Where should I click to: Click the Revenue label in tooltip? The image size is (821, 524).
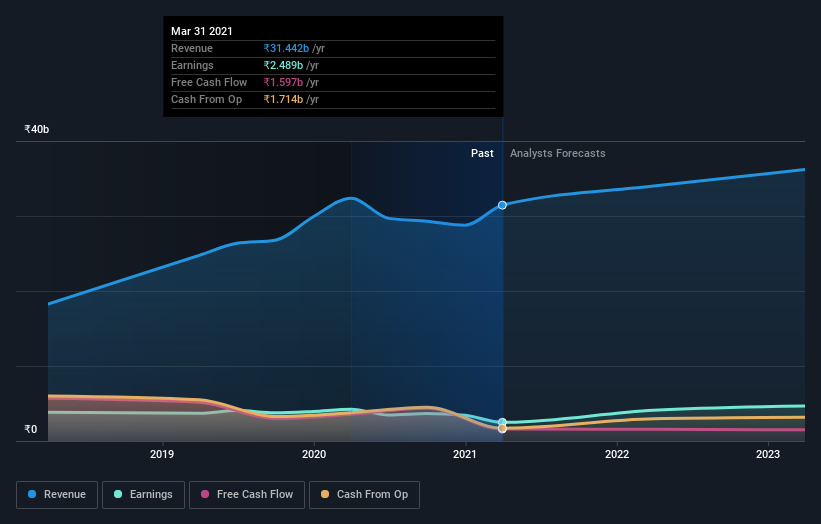(192, 48)
